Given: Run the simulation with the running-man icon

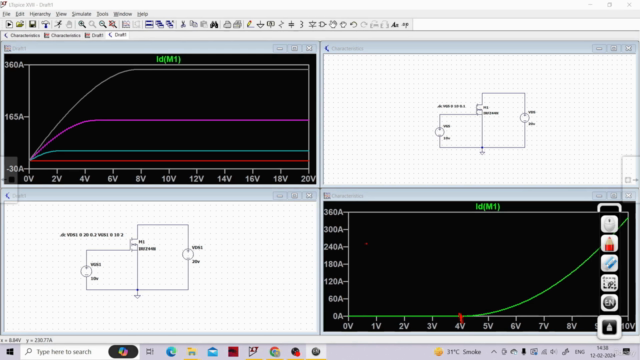Looking at the screenshot, I should tap(58, 24).
